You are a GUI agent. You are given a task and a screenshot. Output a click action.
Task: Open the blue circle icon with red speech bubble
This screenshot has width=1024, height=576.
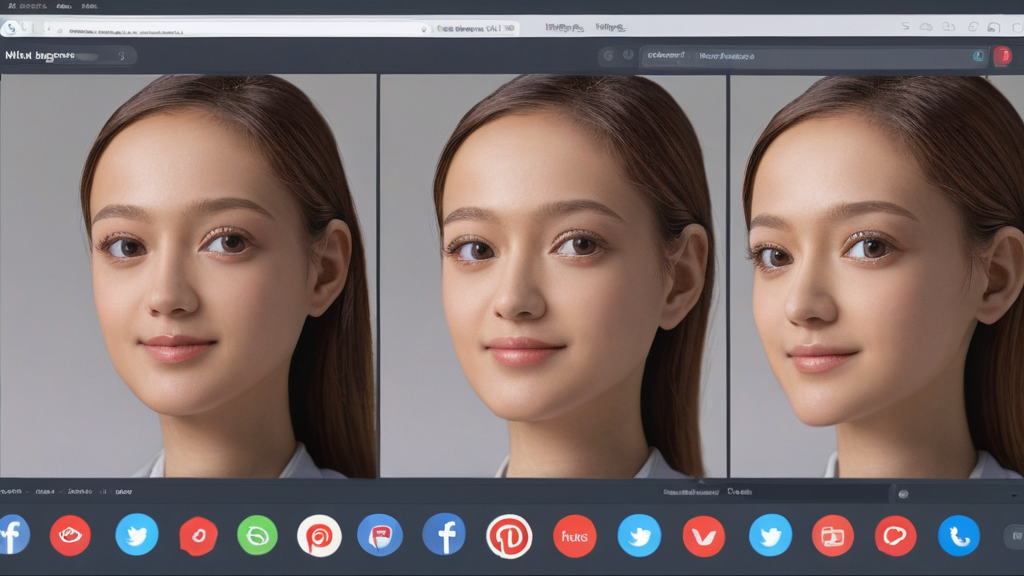[x=380, y=536]
